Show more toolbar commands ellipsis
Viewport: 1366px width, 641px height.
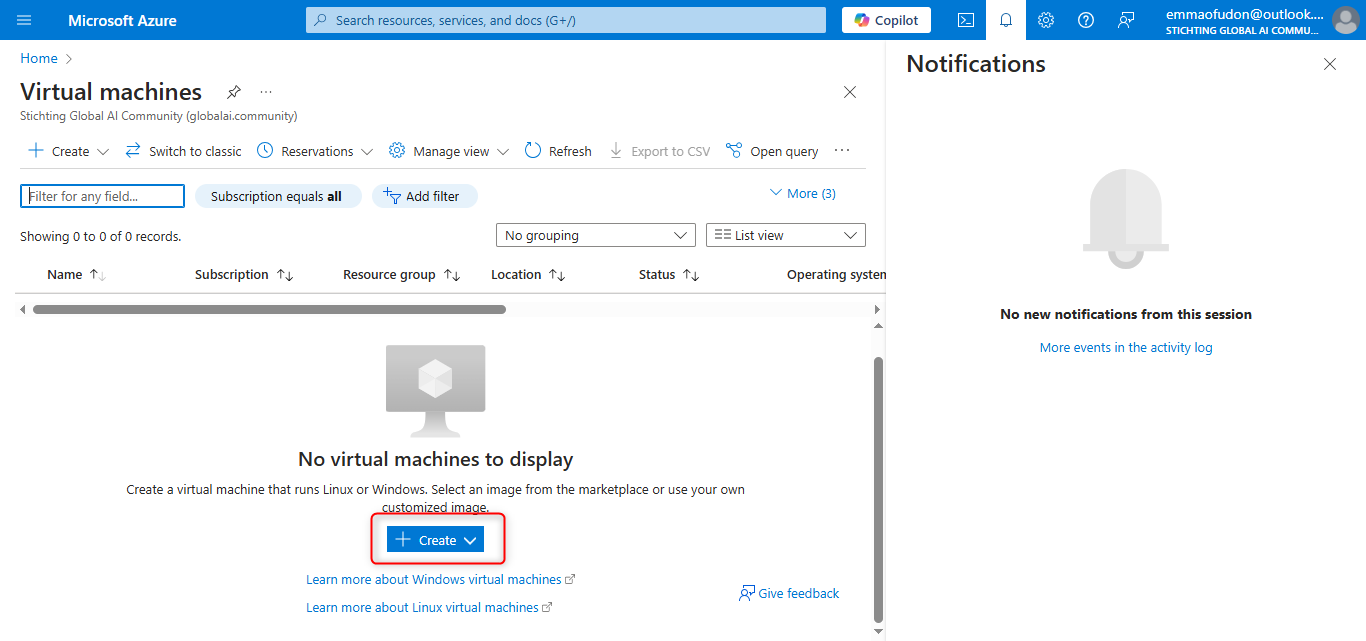click(842, 151)
